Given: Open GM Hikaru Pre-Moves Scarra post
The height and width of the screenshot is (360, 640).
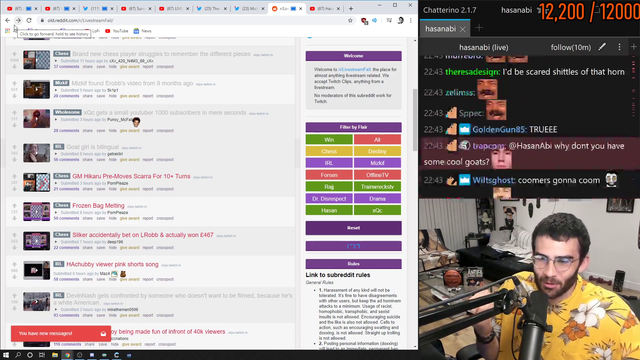Looking at the screenshot, I should 131,176.
